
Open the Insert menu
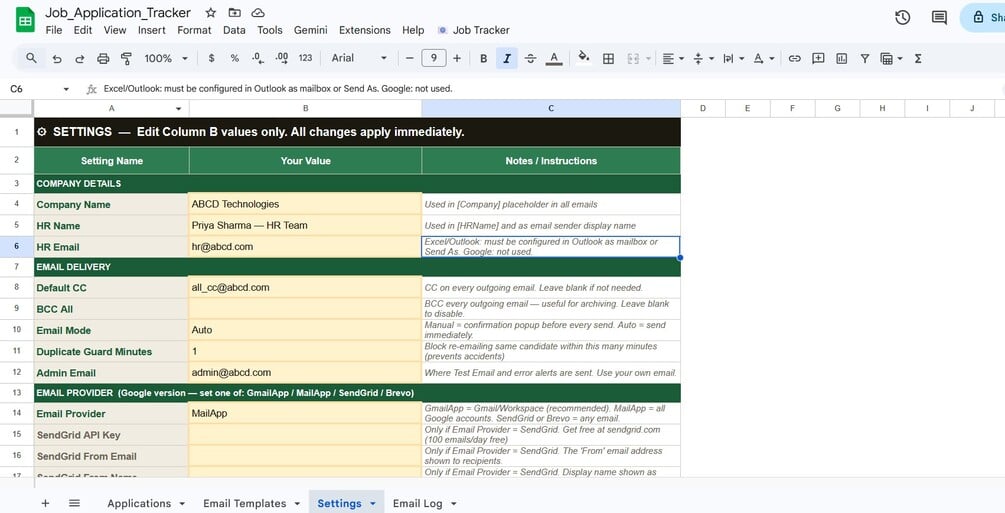coord(151,30)
